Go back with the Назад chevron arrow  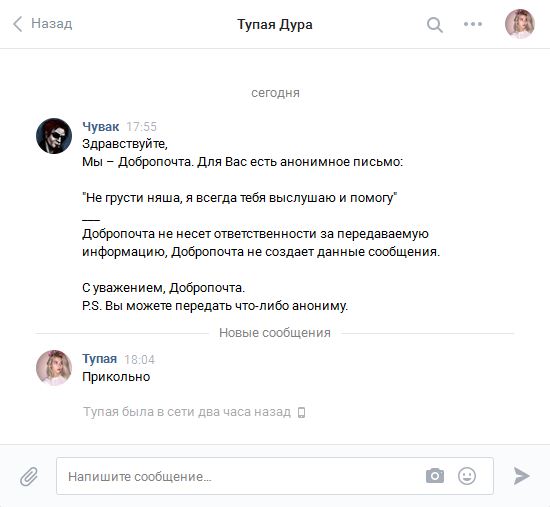(18, 24)
